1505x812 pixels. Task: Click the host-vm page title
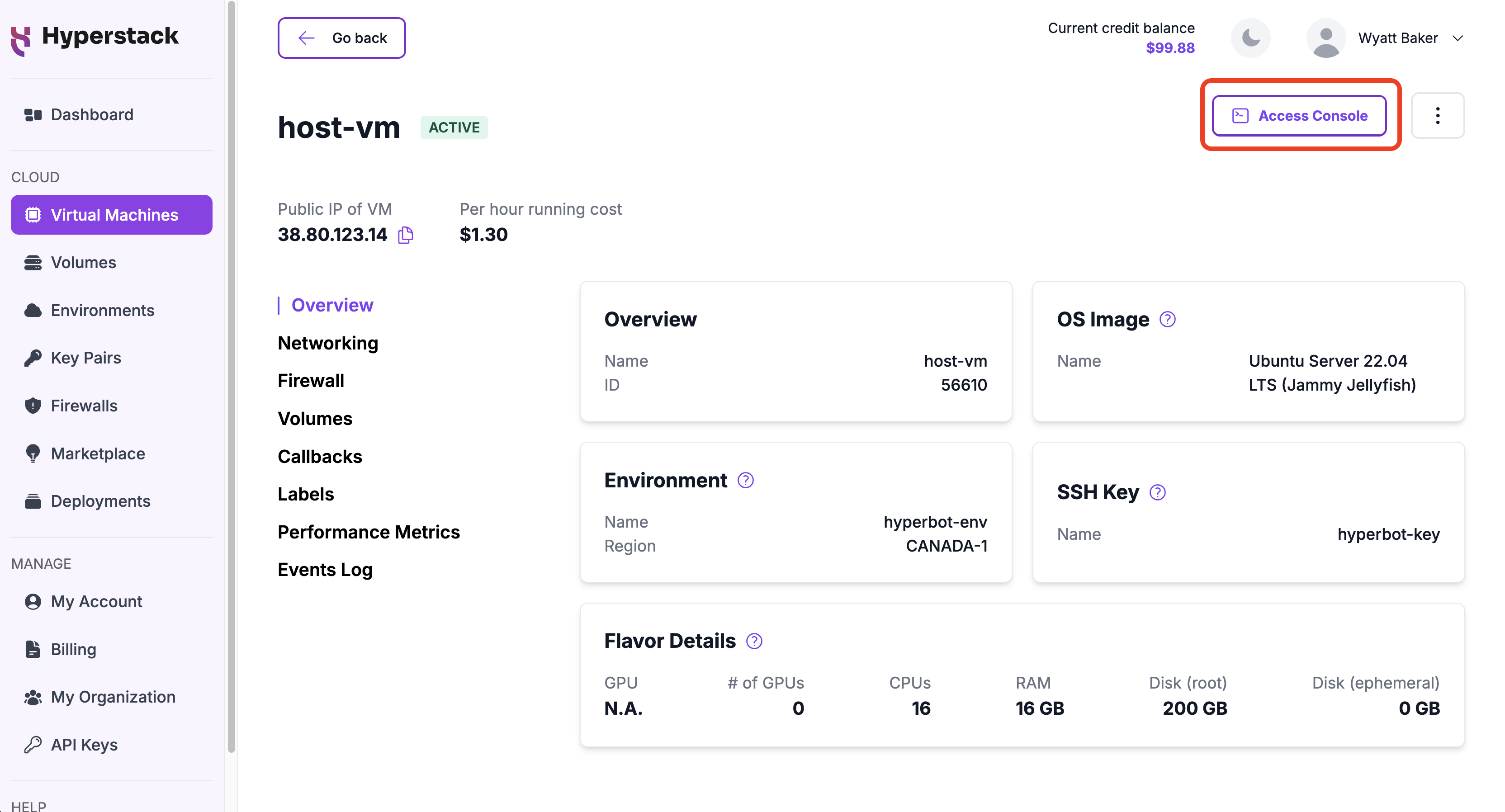(339, 127)
